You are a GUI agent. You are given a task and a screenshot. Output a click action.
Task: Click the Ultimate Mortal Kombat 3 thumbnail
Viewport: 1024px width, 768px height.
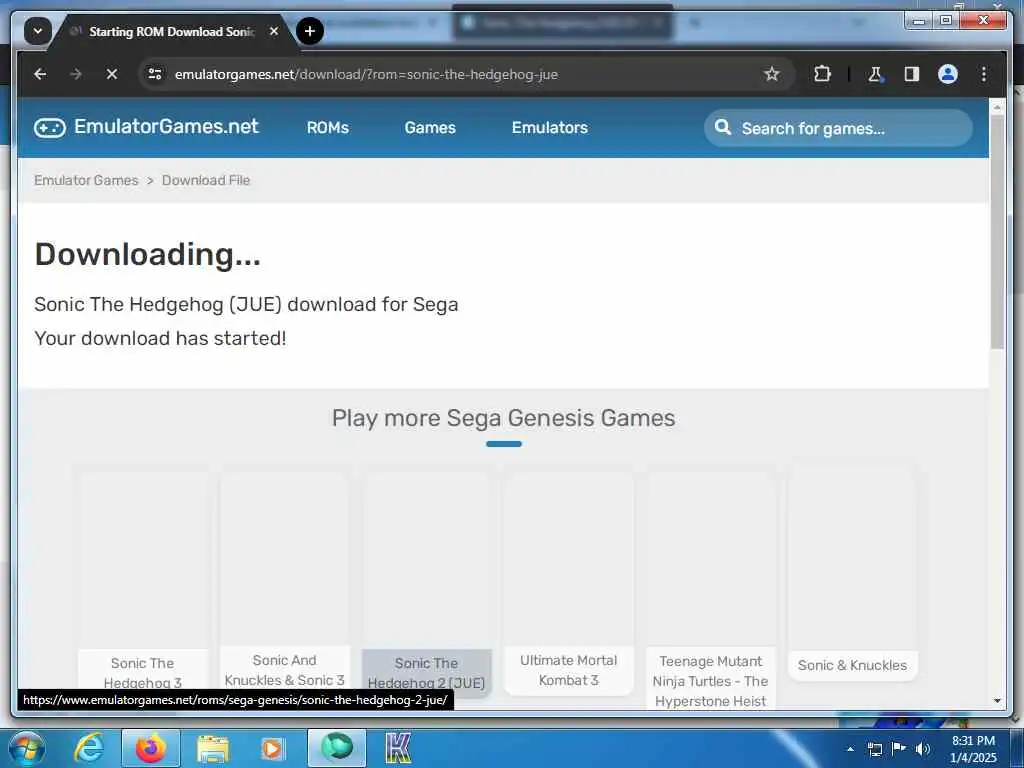568,560
